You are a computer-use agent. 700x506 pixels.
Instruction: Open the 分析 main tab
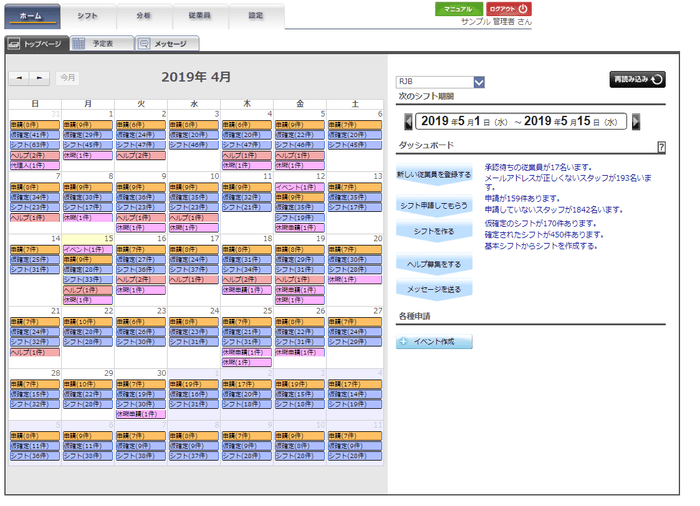tap(144, 16)
